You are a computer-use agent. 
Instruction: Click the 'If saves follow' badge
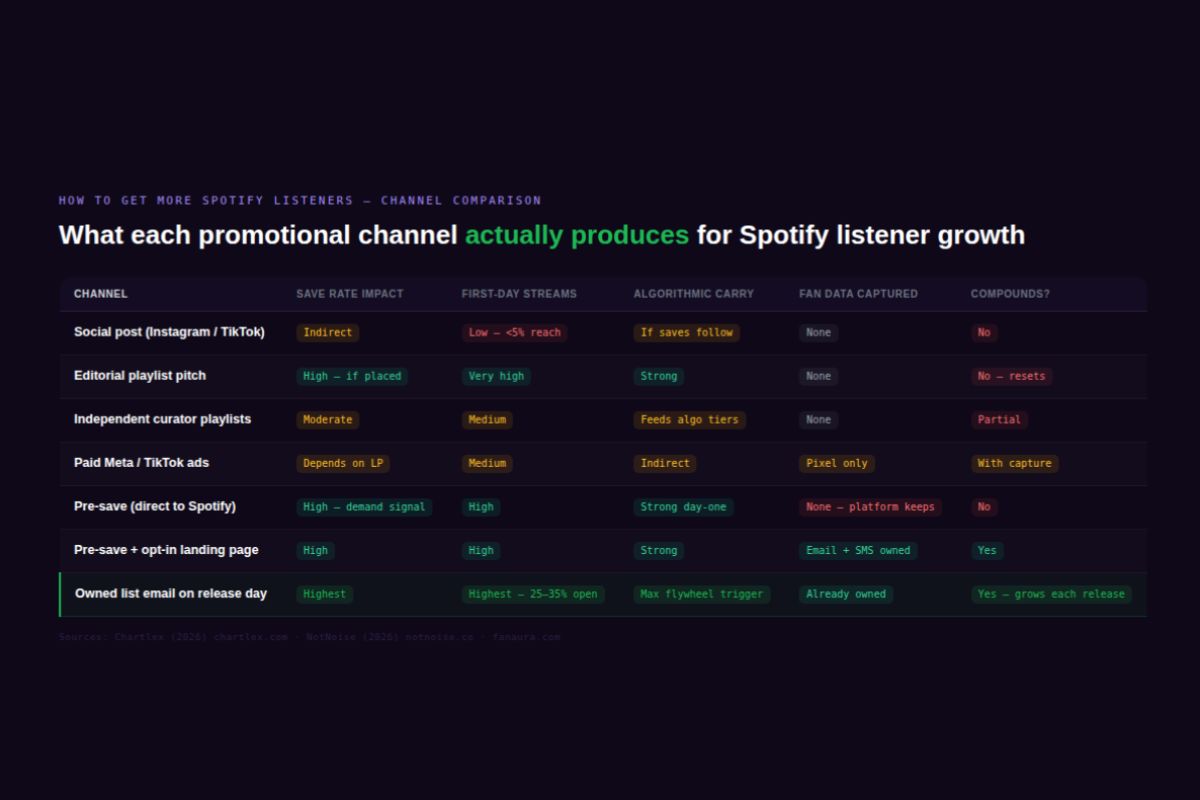click(687, 333)
